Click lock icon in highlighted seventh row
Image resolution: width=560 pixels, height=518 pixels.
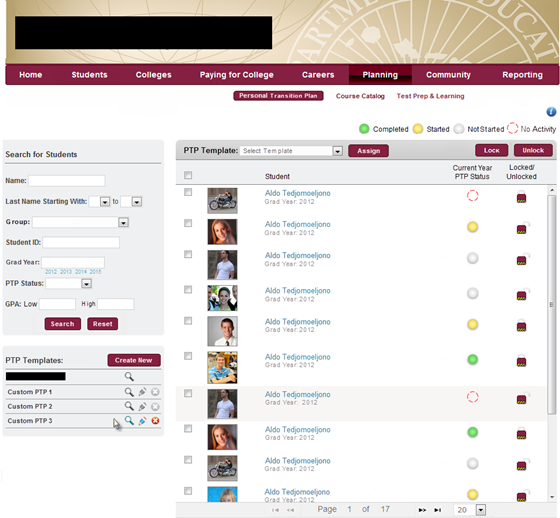522,398
